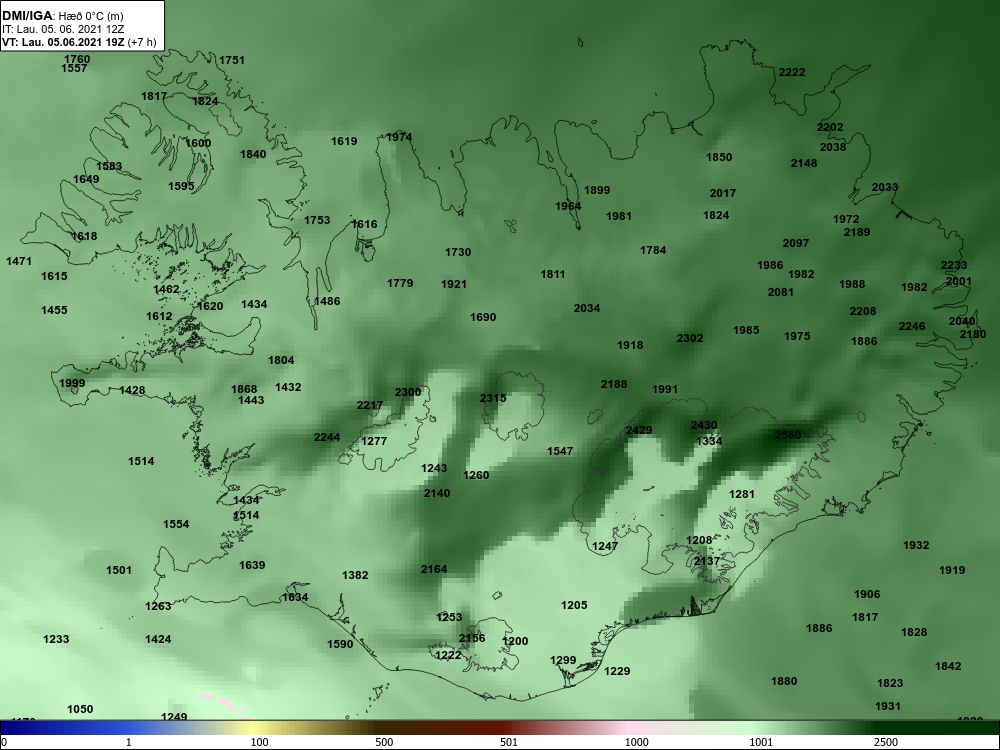Click the 1281 value label
Screen dimensions: 1000x750
click(742, 494)
